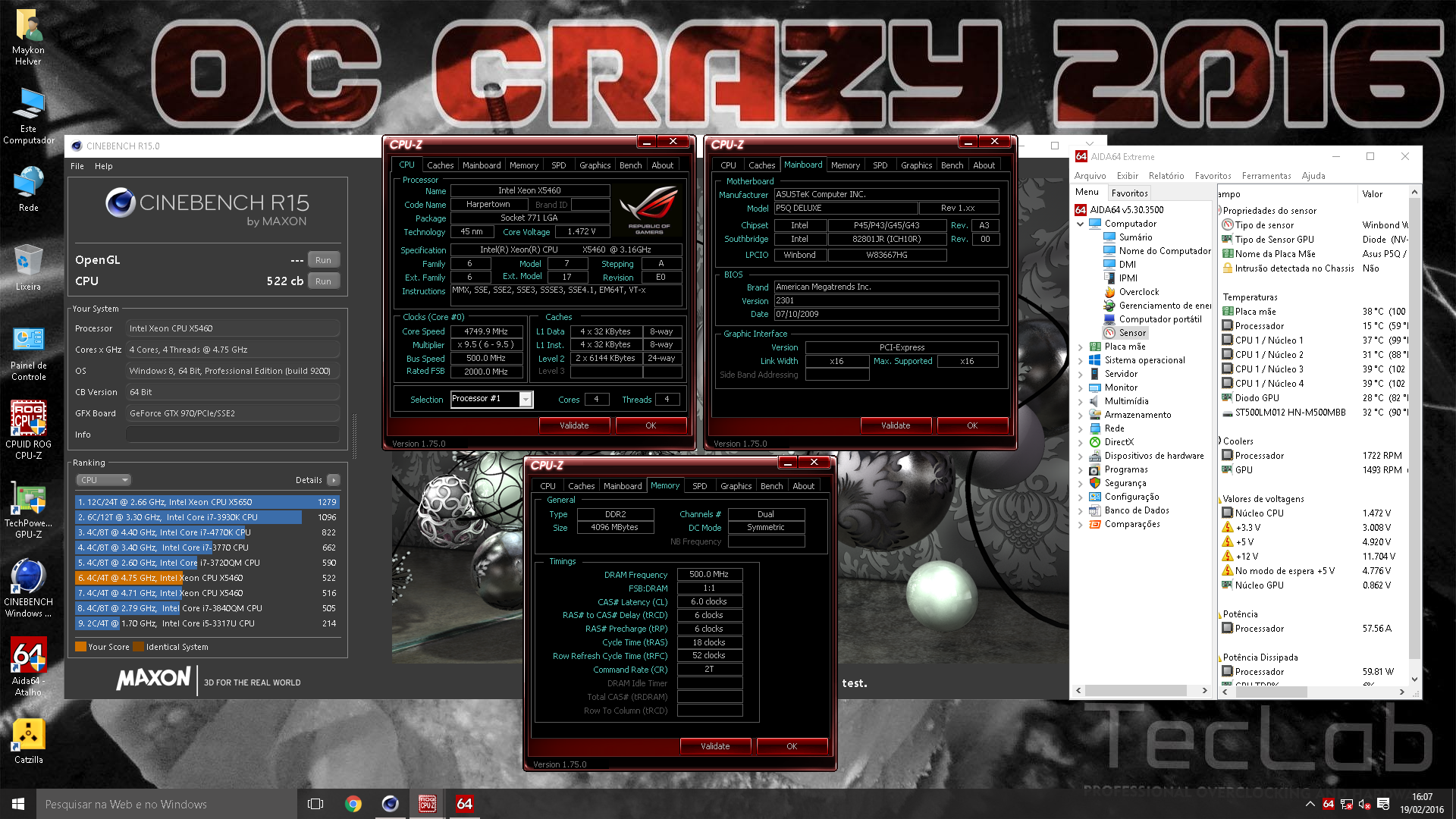This screenshot has width=1456, height=819.
Task: Expand the Sistema operacional tree node
Action: [1080, 360]
